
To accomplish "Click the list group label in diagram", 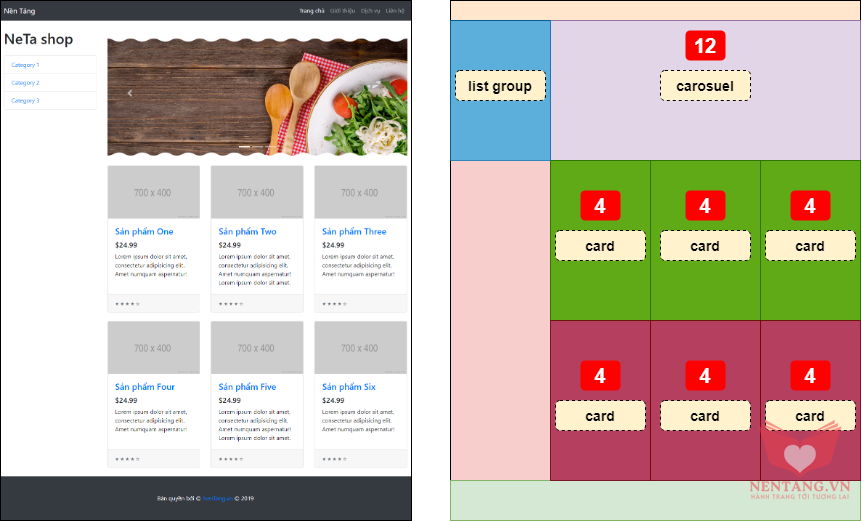I will (500, 86).
